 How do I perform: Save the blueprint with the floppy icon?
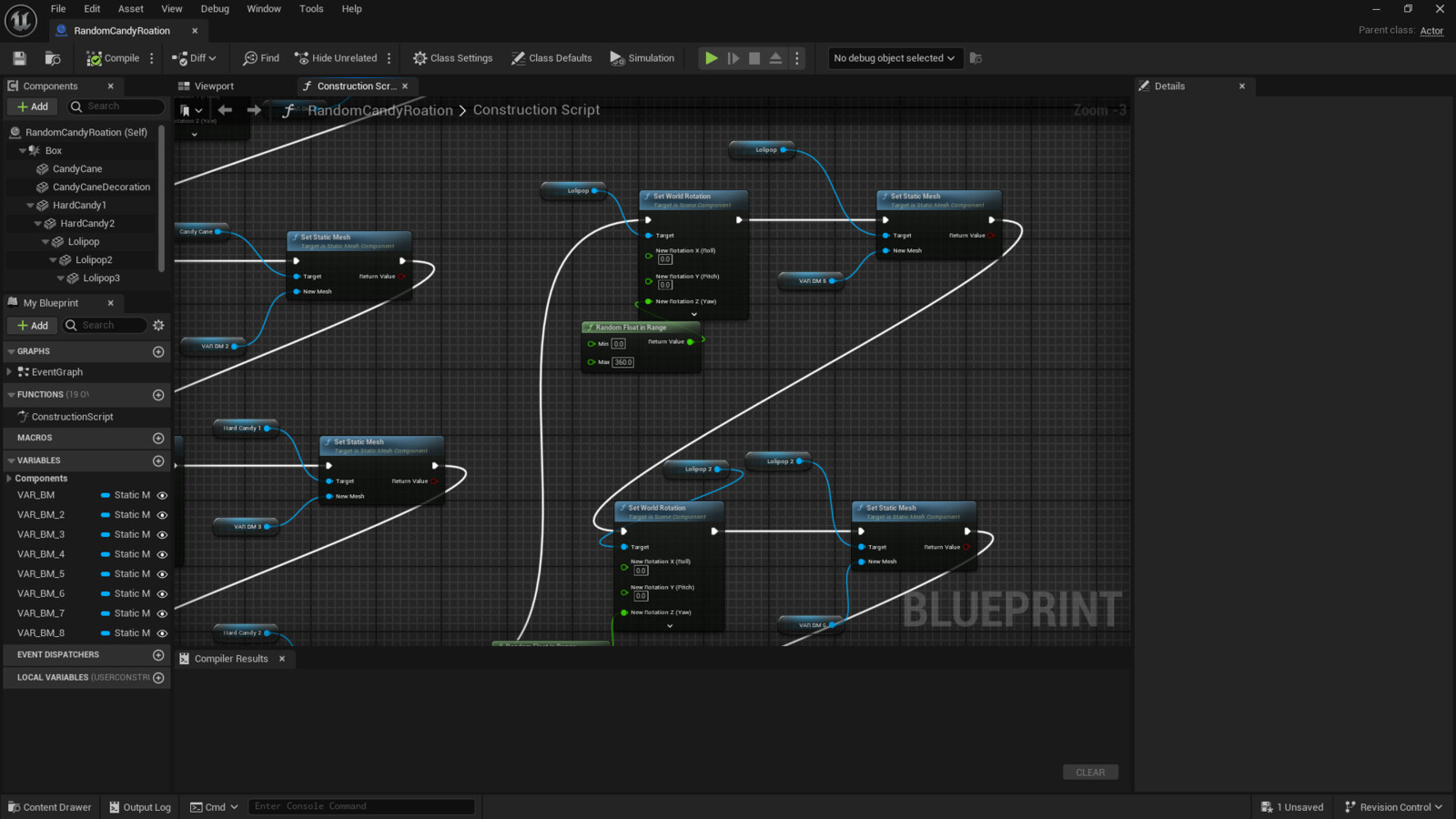coord(19,58)
